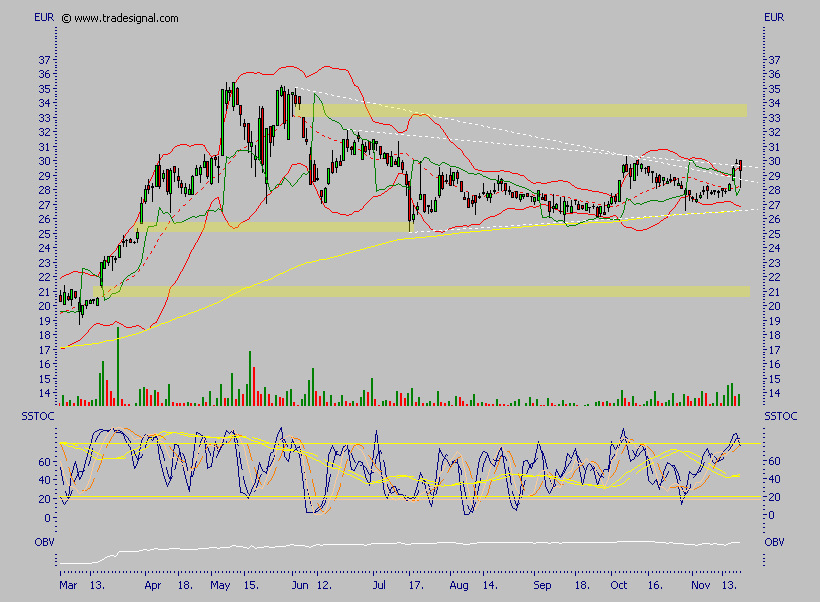Open the www.tradesignal.com copyright link
The height and width of the screenshot is (602, 820).
(x=121, y=18)
